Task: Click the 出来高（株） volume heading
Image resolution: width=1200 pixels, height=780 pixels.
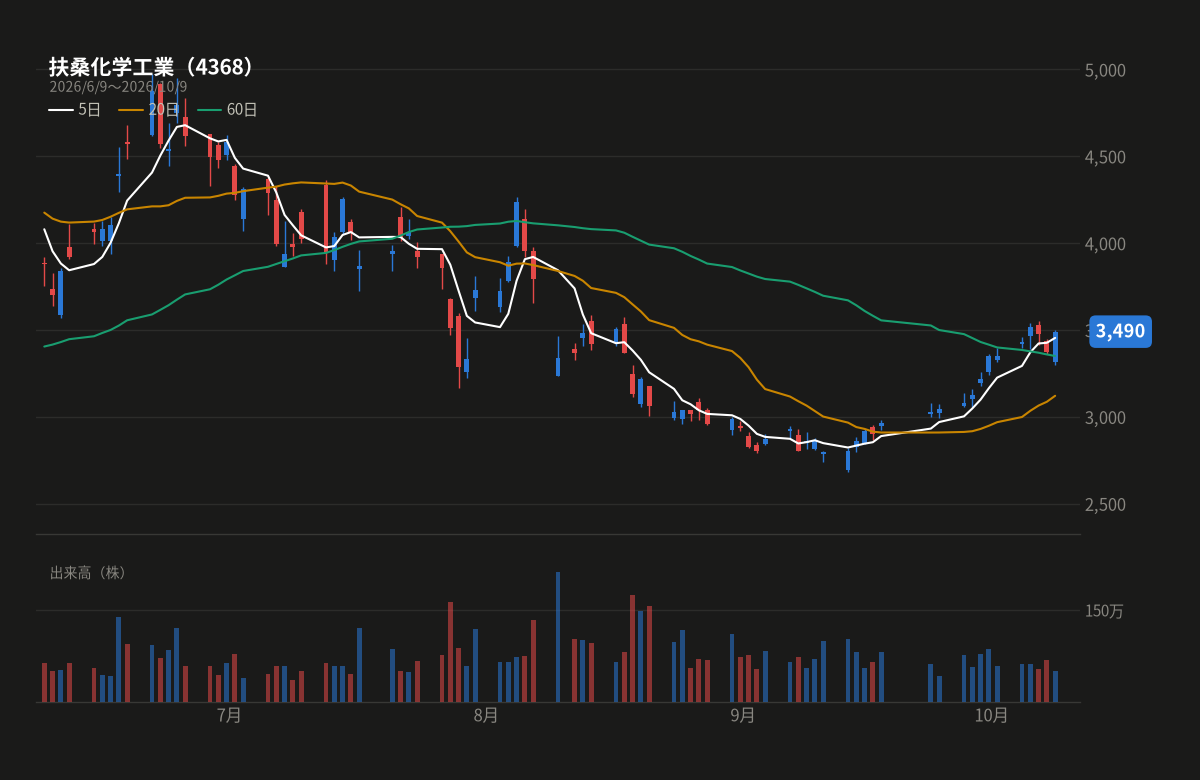Action: [x=90, y=573]
